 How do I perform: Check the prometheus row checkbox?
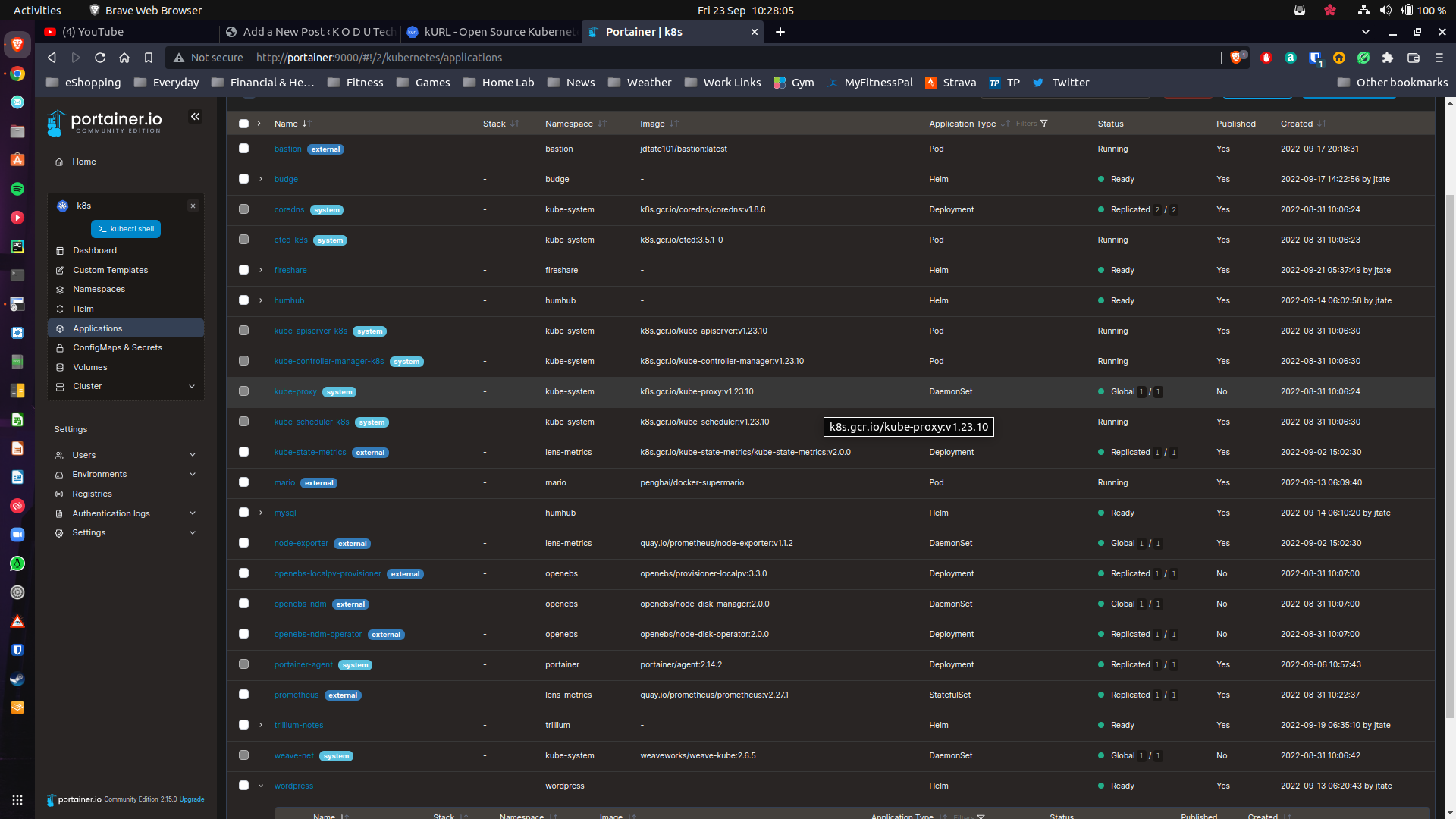pyautogui.click(x=243, y=695)
